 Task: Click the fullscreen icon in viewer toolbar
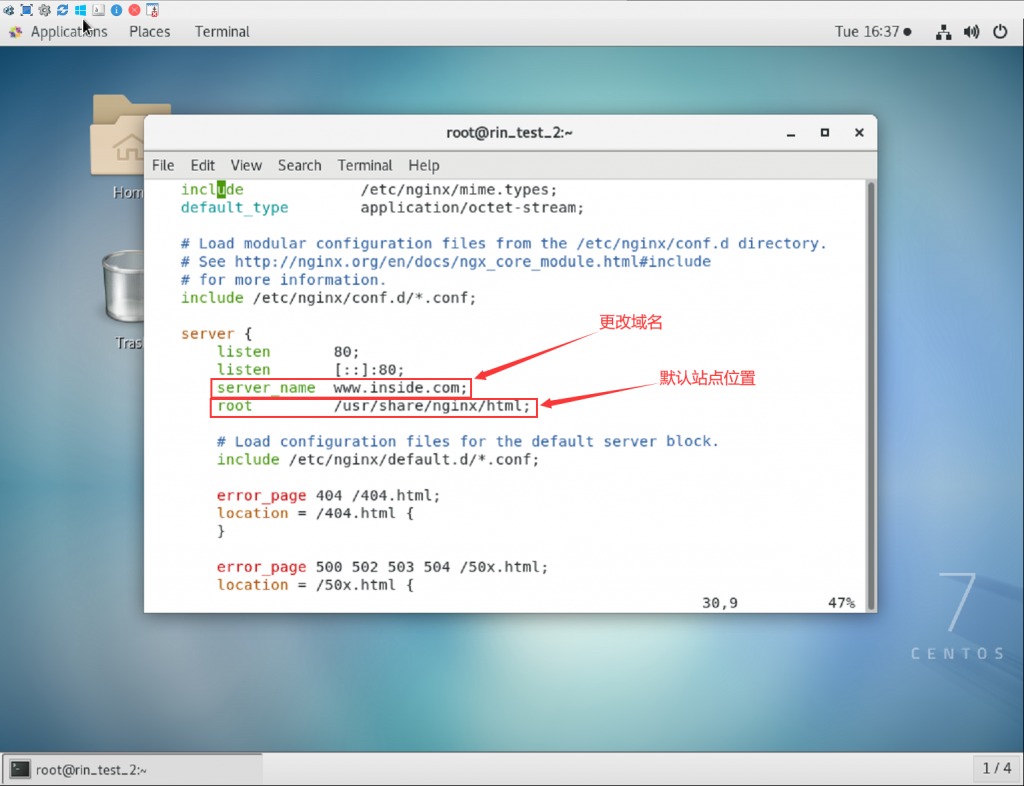pos(27,10)
